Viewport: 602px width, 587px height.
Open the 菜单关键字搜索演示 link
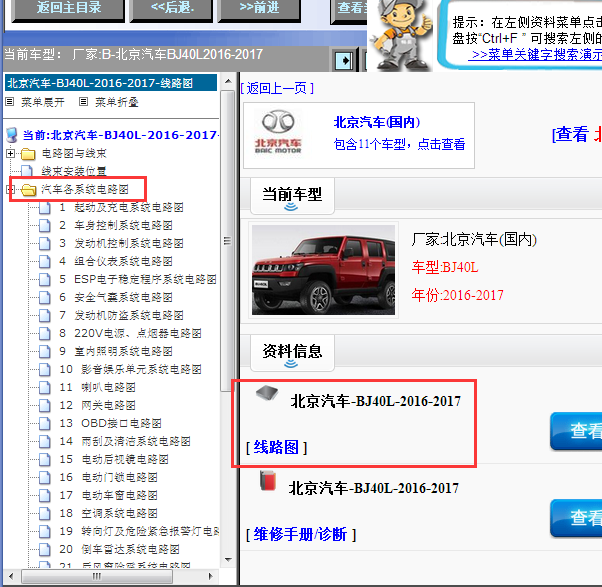[x=537, y=55]
